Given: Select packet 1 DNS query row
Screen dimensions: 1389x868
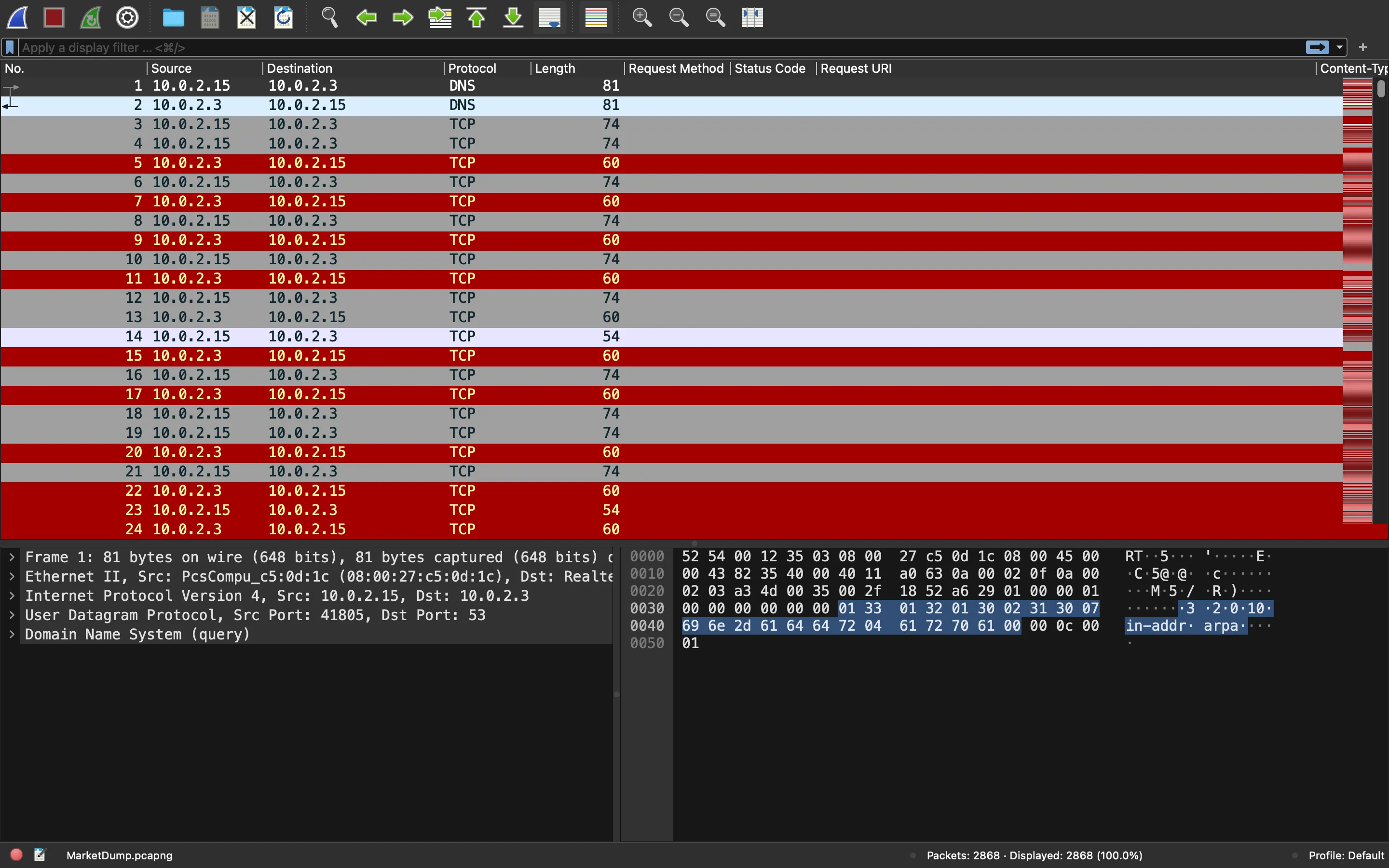Looking at the screenshot, I should [x=671, y=85].
